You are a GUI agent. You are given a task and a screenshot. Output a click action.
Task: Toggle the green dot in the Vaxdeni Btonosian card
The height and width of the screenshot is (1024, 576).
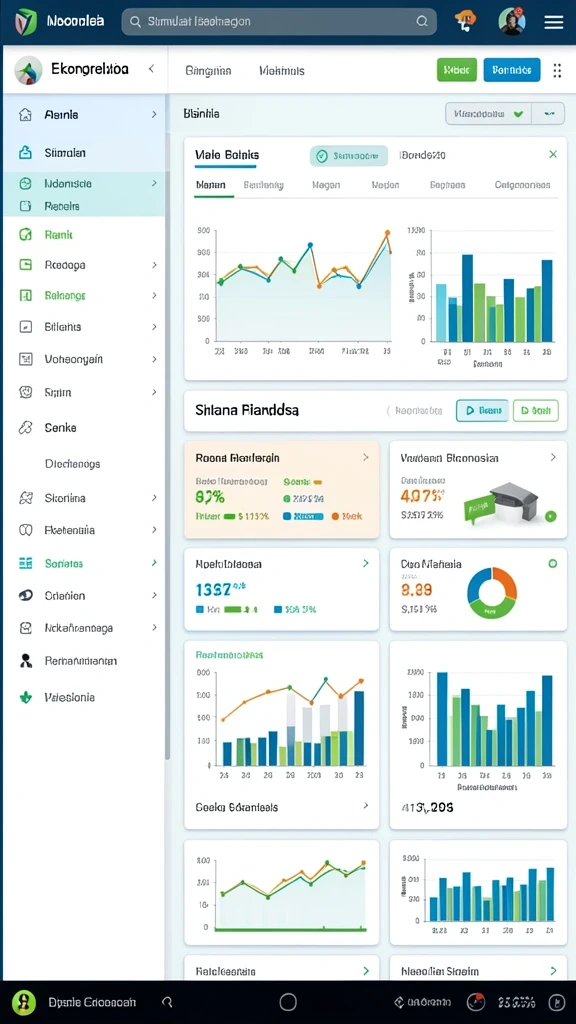(551, 516)
